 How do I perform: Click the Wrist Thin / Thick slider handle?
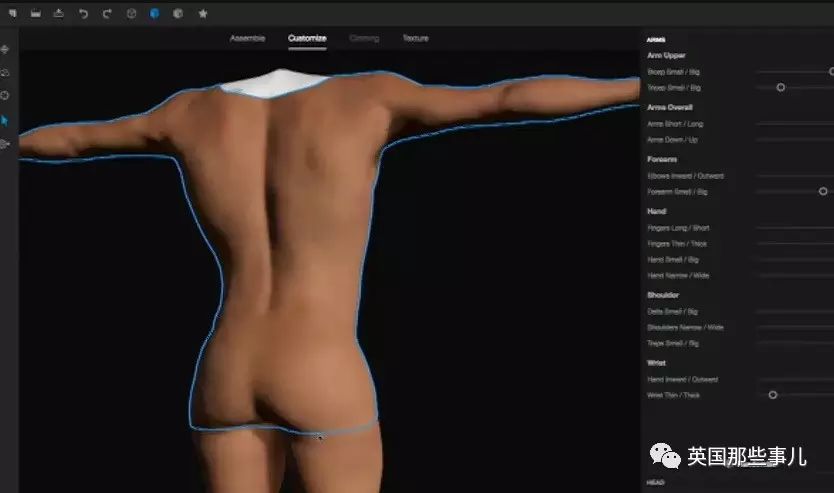point(773,395)
